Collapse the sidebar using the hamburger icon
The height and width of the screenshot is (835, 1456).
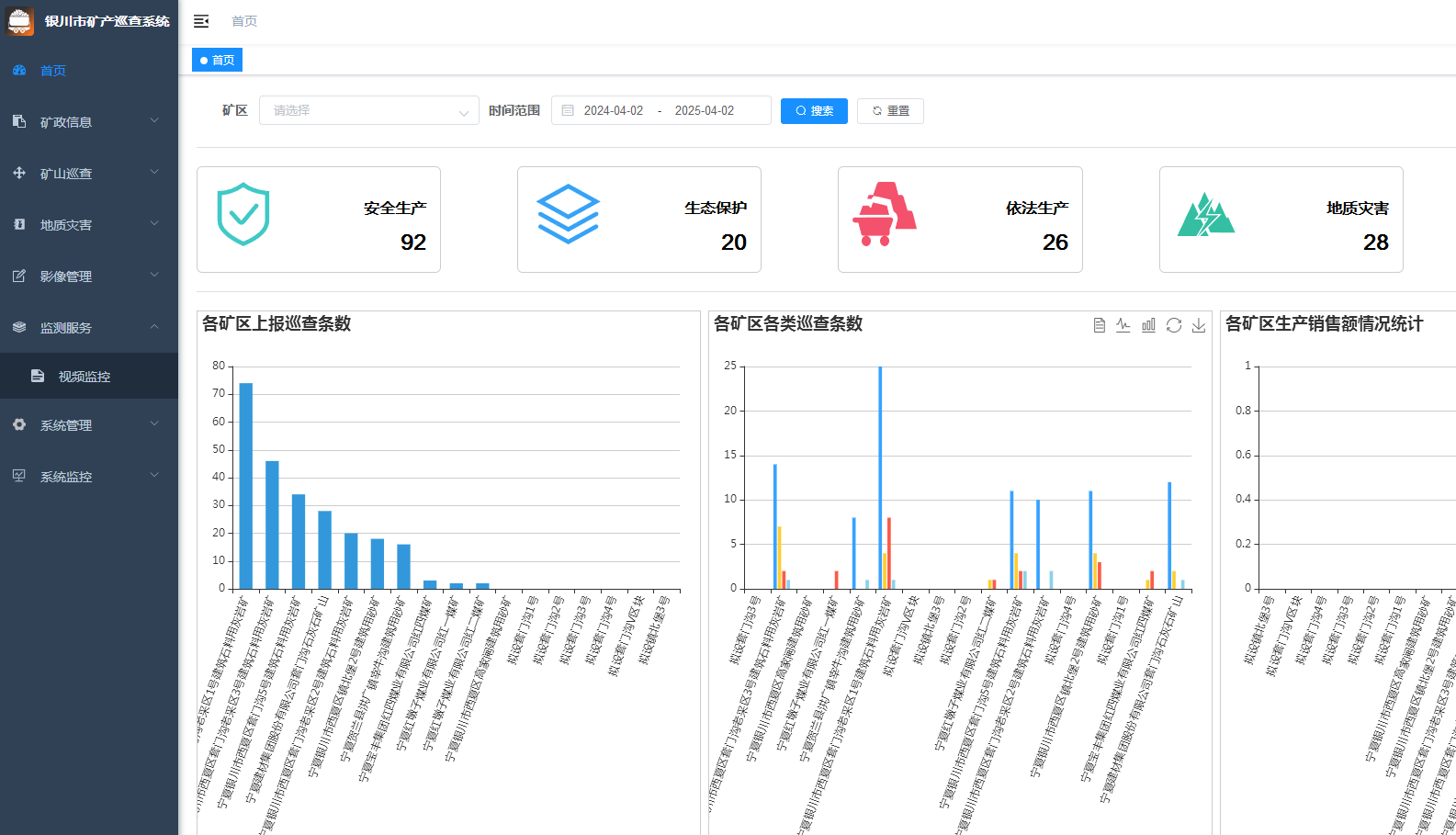point(201,21)
